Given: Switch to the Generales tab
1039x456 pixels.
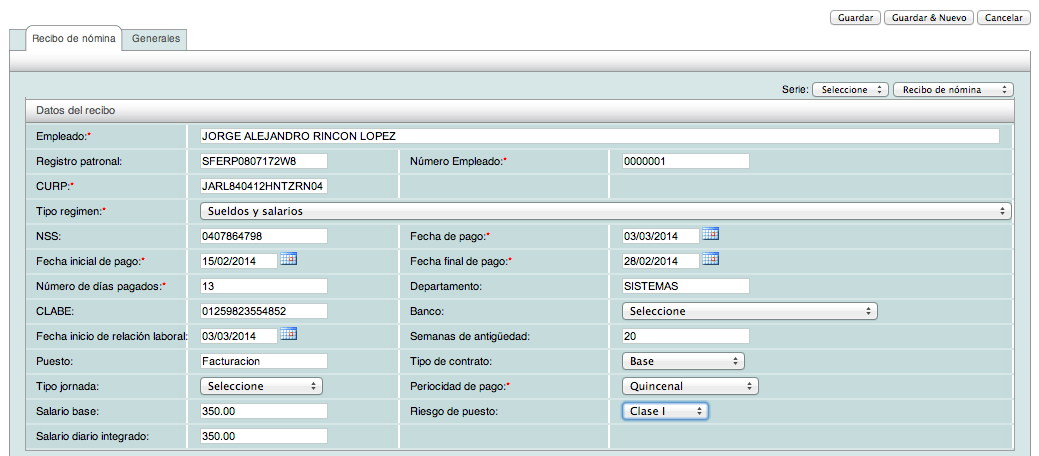Looking at the screenshot, I should click(156, 38).
